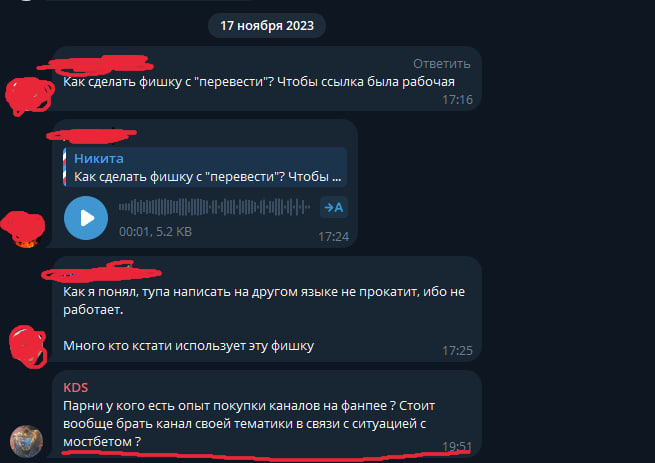
Task: Open the quoted reply from Никита
Action: [205, 167]
